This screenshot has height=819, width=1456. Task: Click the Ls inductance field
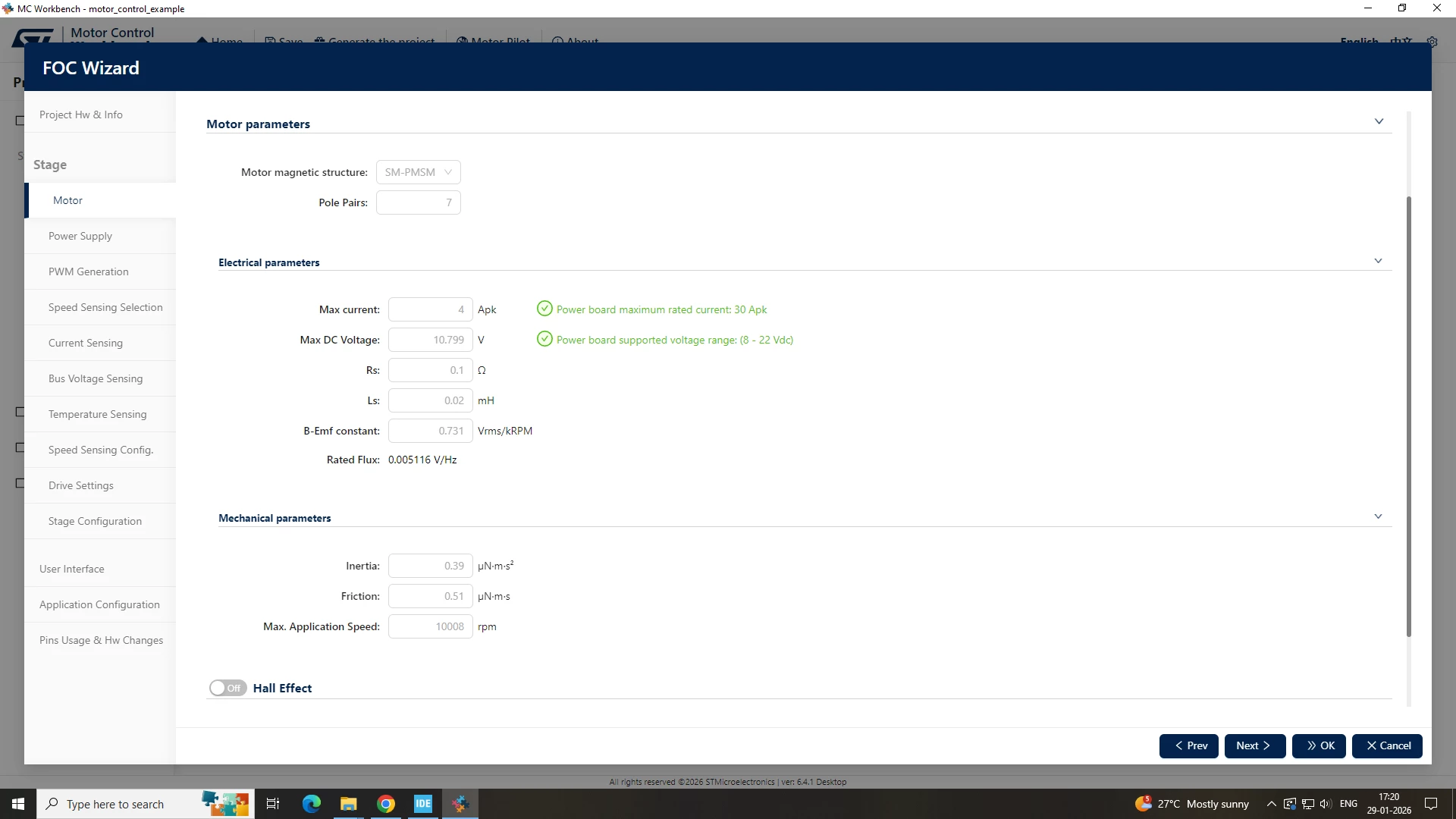click(x=430, y=400)
